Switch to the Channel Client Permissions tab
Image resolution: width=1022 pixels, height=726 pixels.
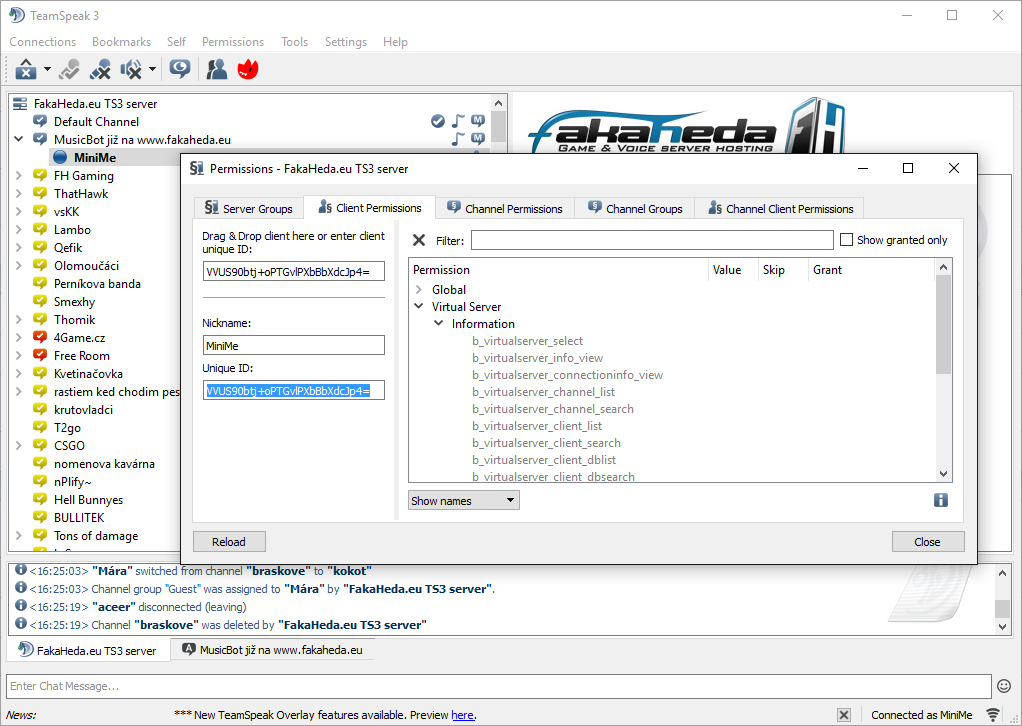tap(780, 208)
